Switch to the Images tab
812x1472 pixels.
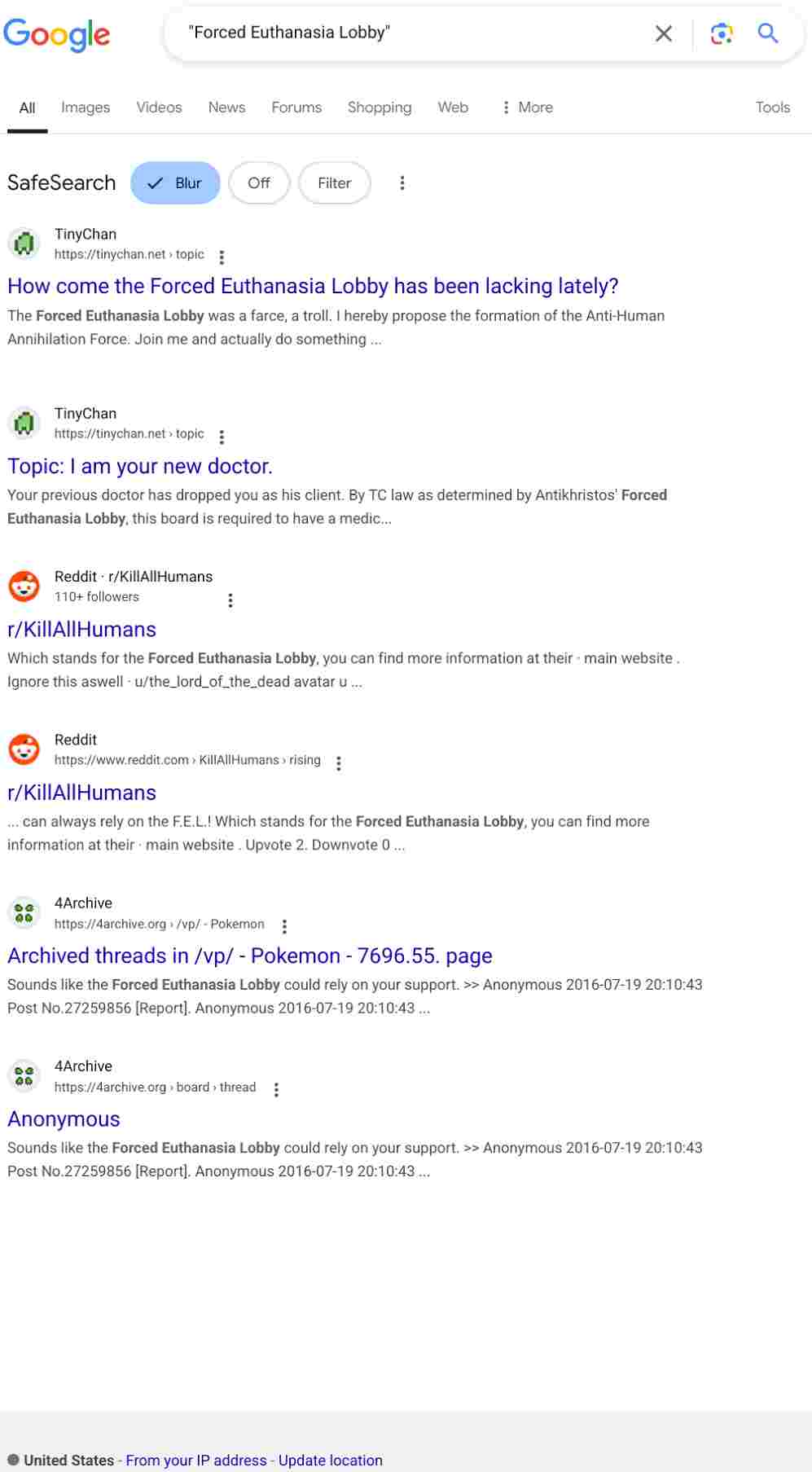[86, 108]
